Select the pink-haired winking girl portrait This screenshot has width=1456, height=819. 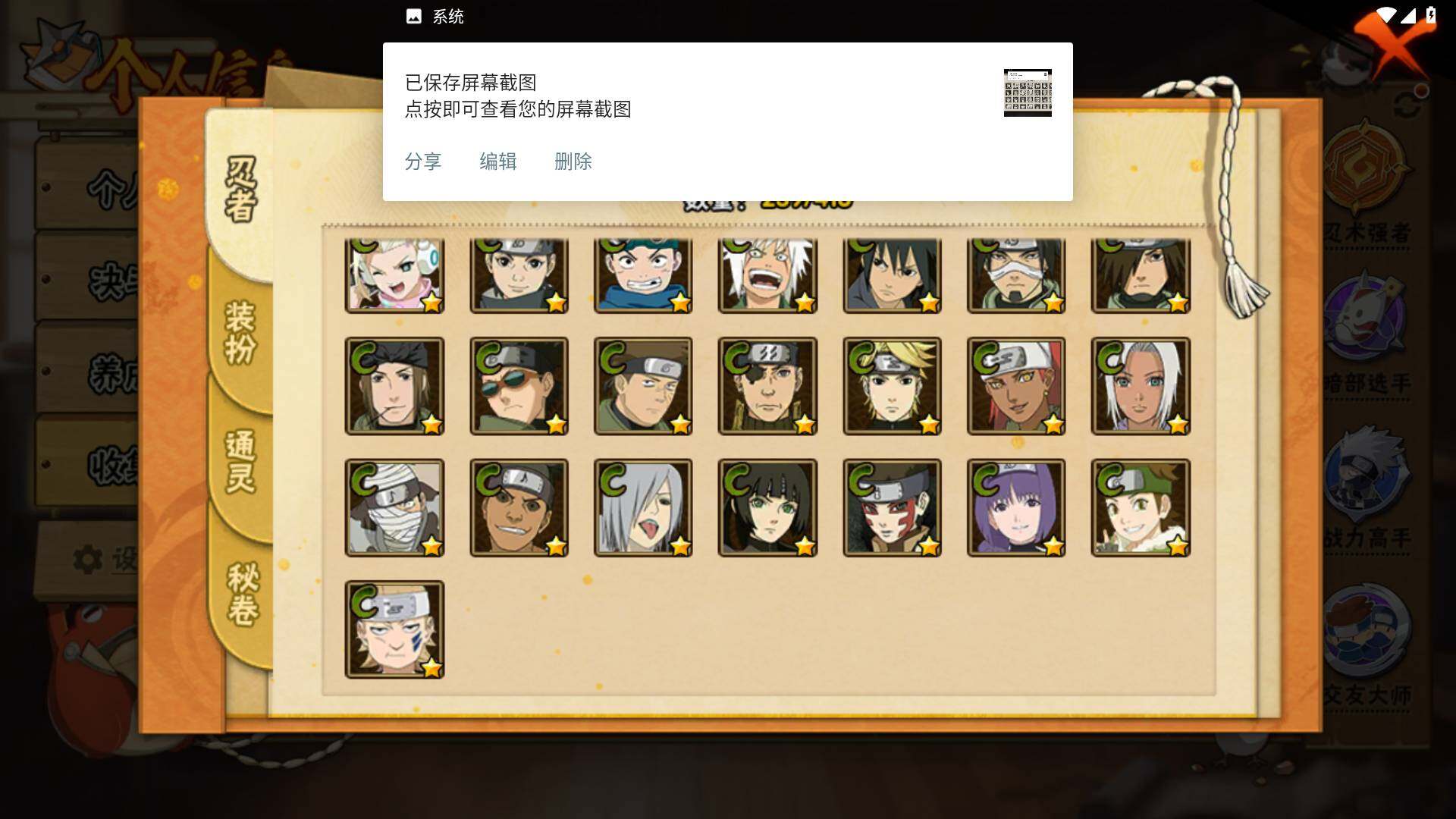394,275
